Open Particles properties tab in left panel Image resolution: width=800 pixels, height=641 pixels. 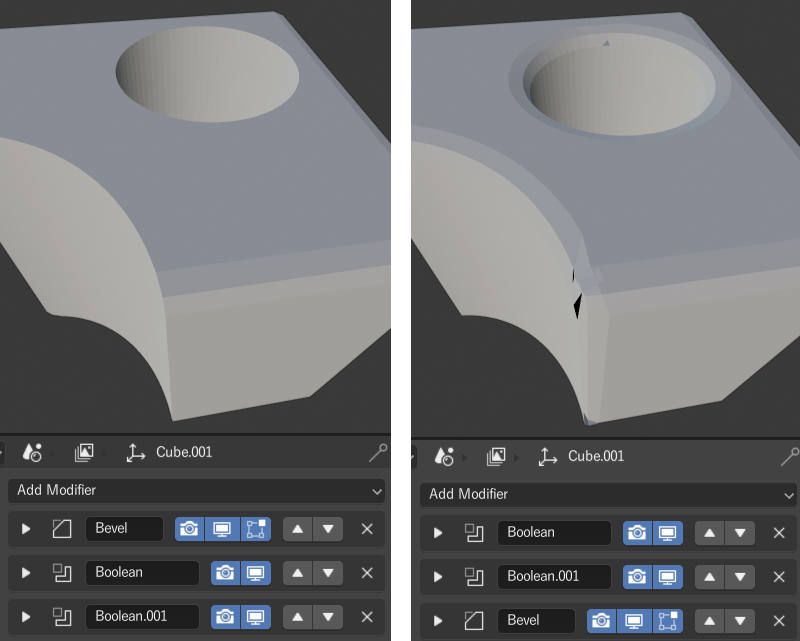pyautogui.click(x=32, y=452)
